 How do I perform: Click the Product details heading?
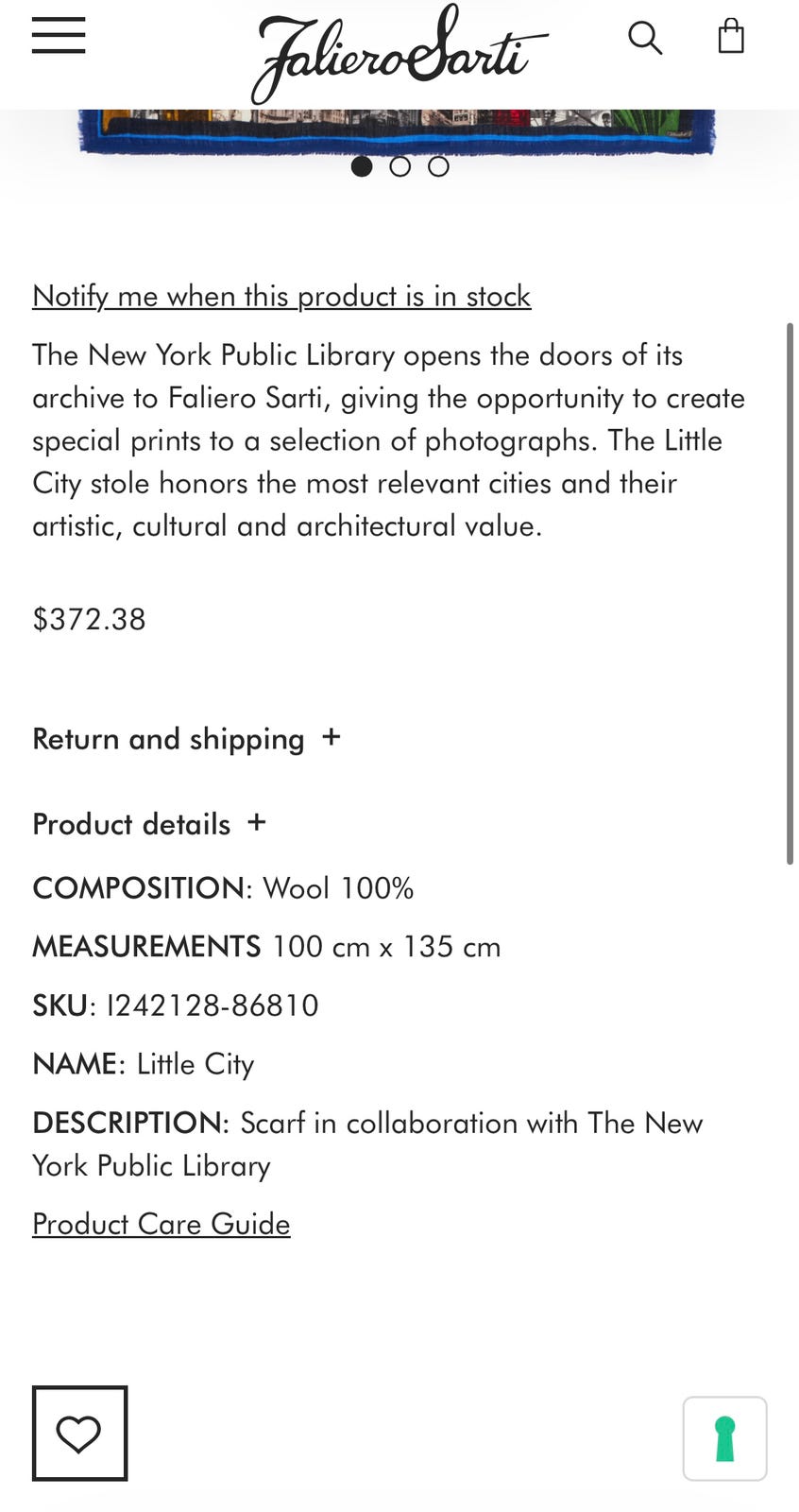131,824
